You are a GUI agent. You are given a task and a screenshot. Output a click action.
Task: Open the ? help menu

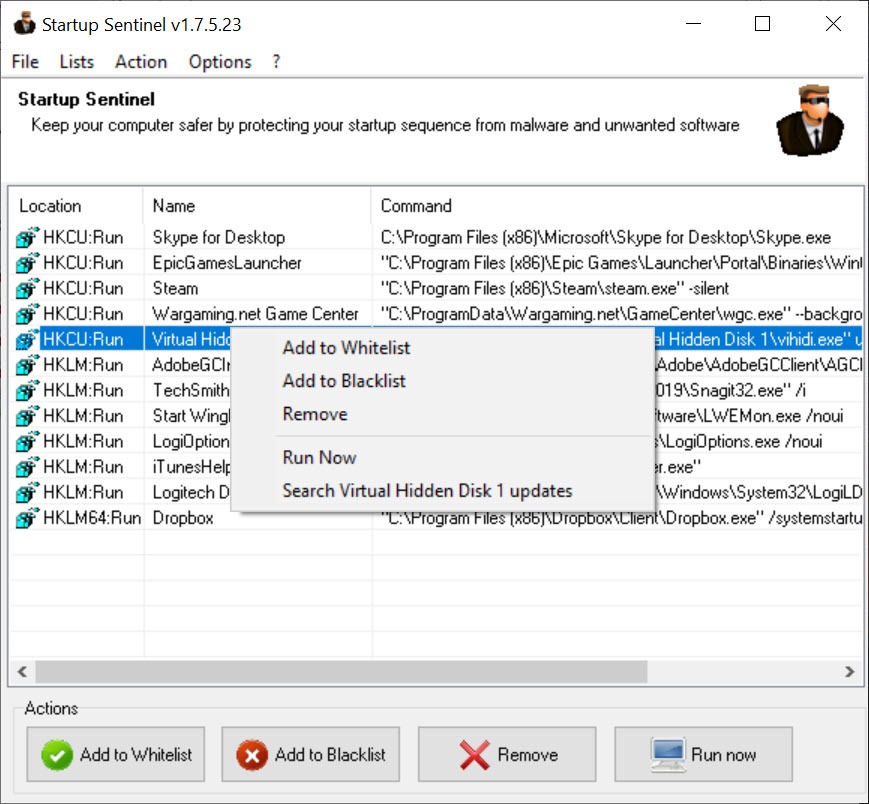click(x=276, y=62)
